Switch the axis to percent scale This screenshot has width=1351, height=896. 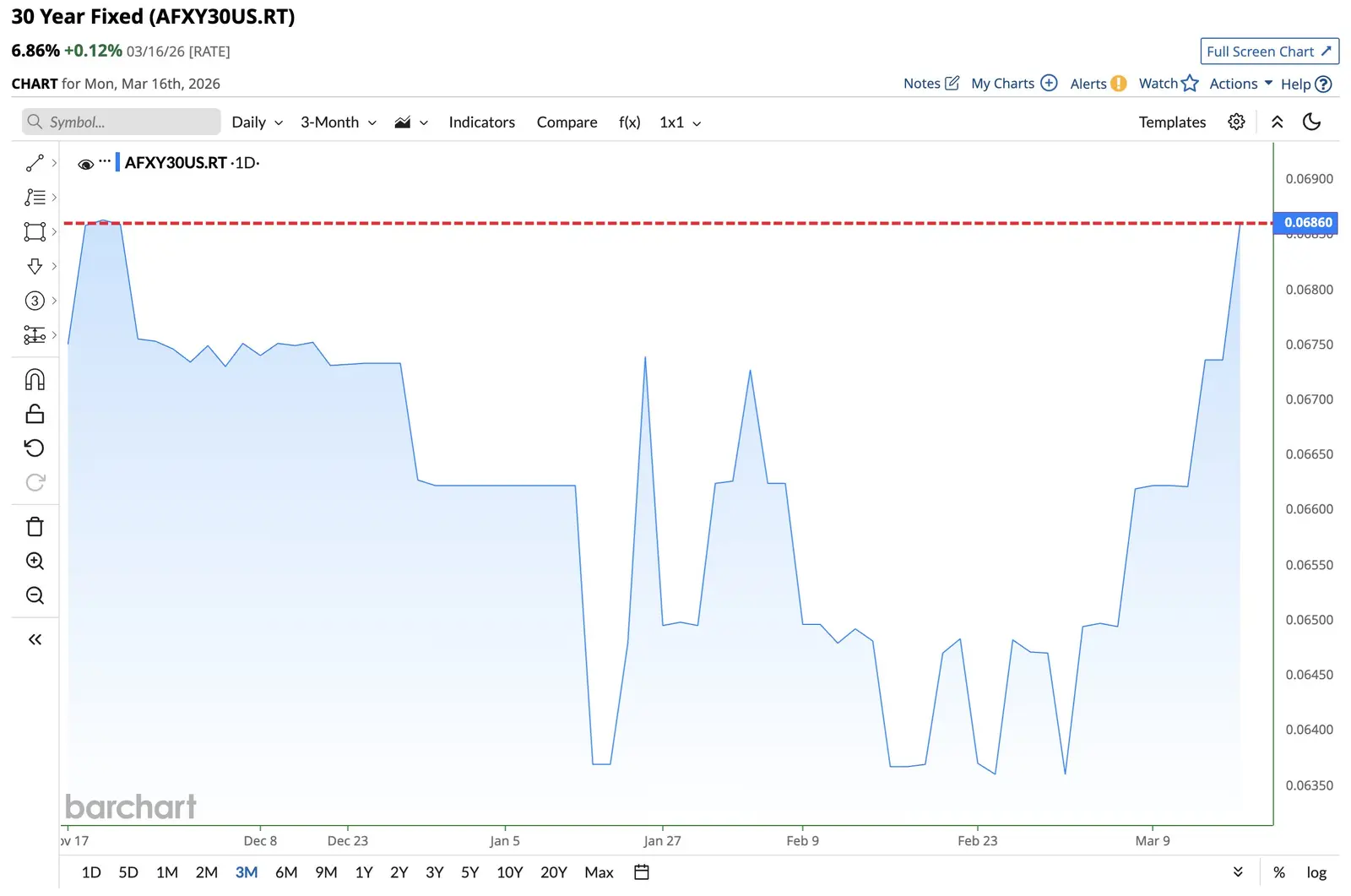[1279, 872]
